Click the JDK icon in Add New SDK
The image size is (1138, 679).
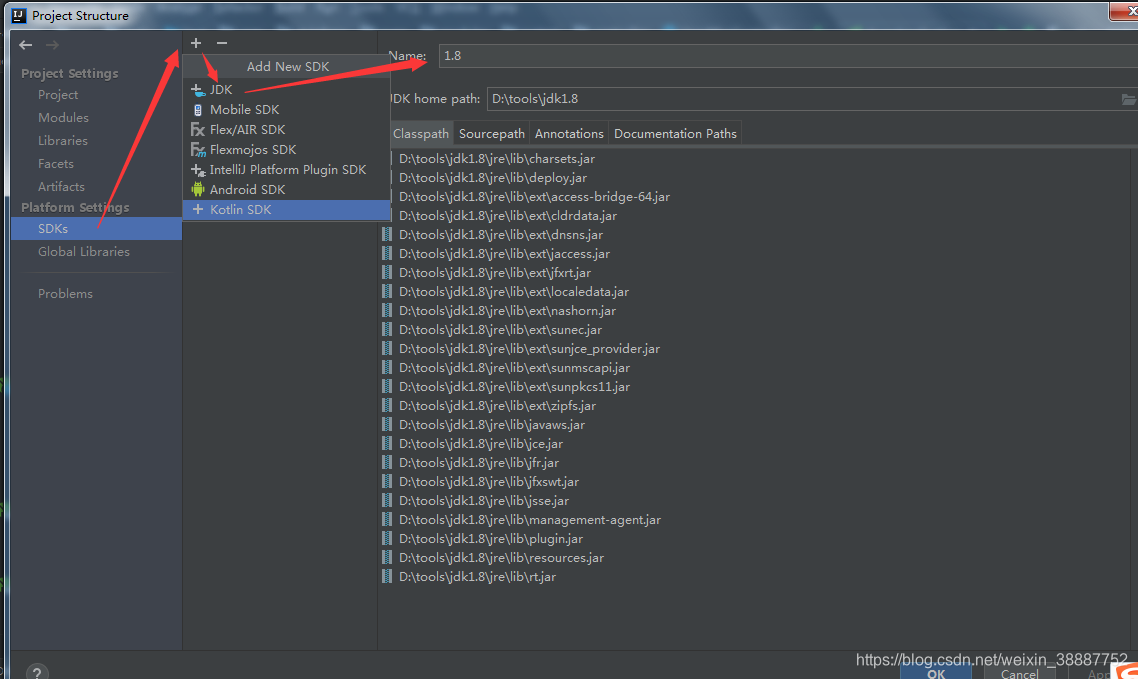point(197,90)
